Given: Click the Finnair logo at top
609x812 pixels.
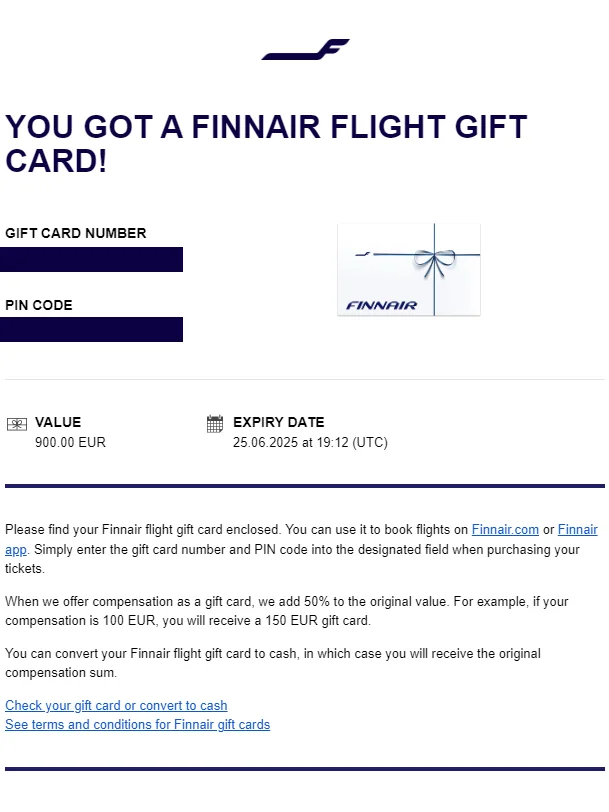Looking at the screenshot, I should point(306,49).
